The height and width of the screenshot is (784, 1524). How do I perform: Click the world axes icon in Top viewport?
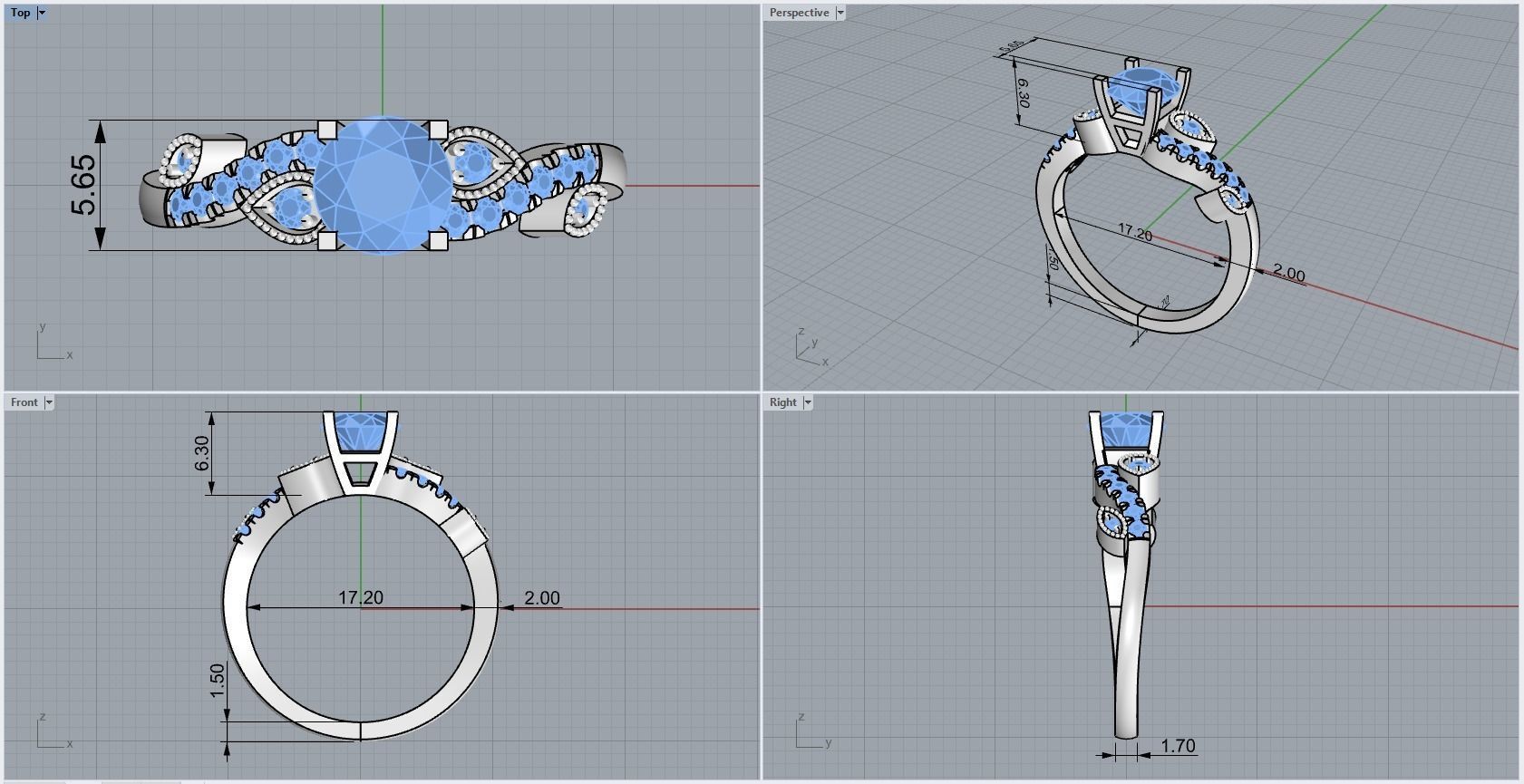click(x=53, y=342)
